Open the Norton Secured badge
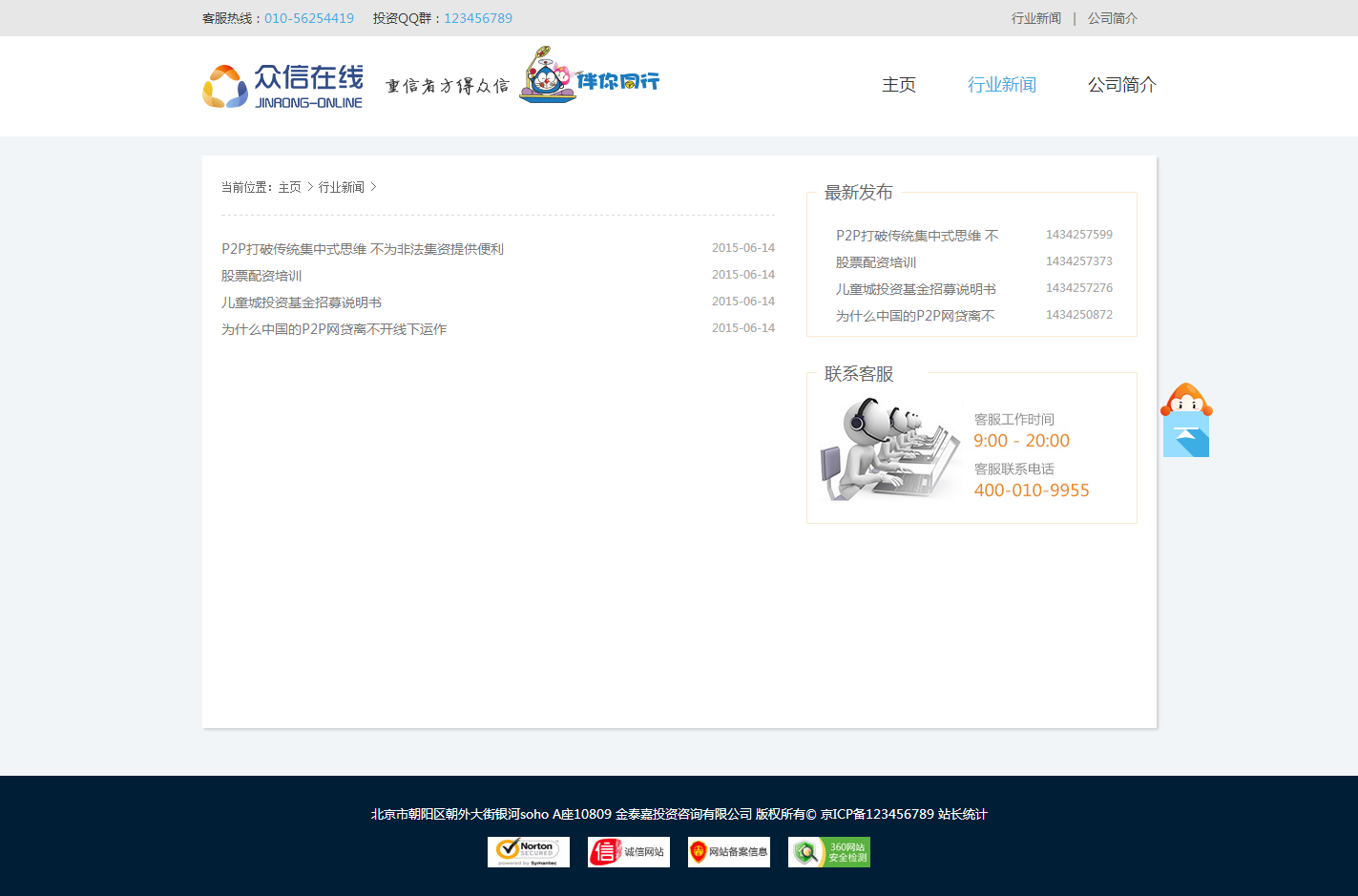Screen dimensions: 1358x896 [x=528, y=852]
